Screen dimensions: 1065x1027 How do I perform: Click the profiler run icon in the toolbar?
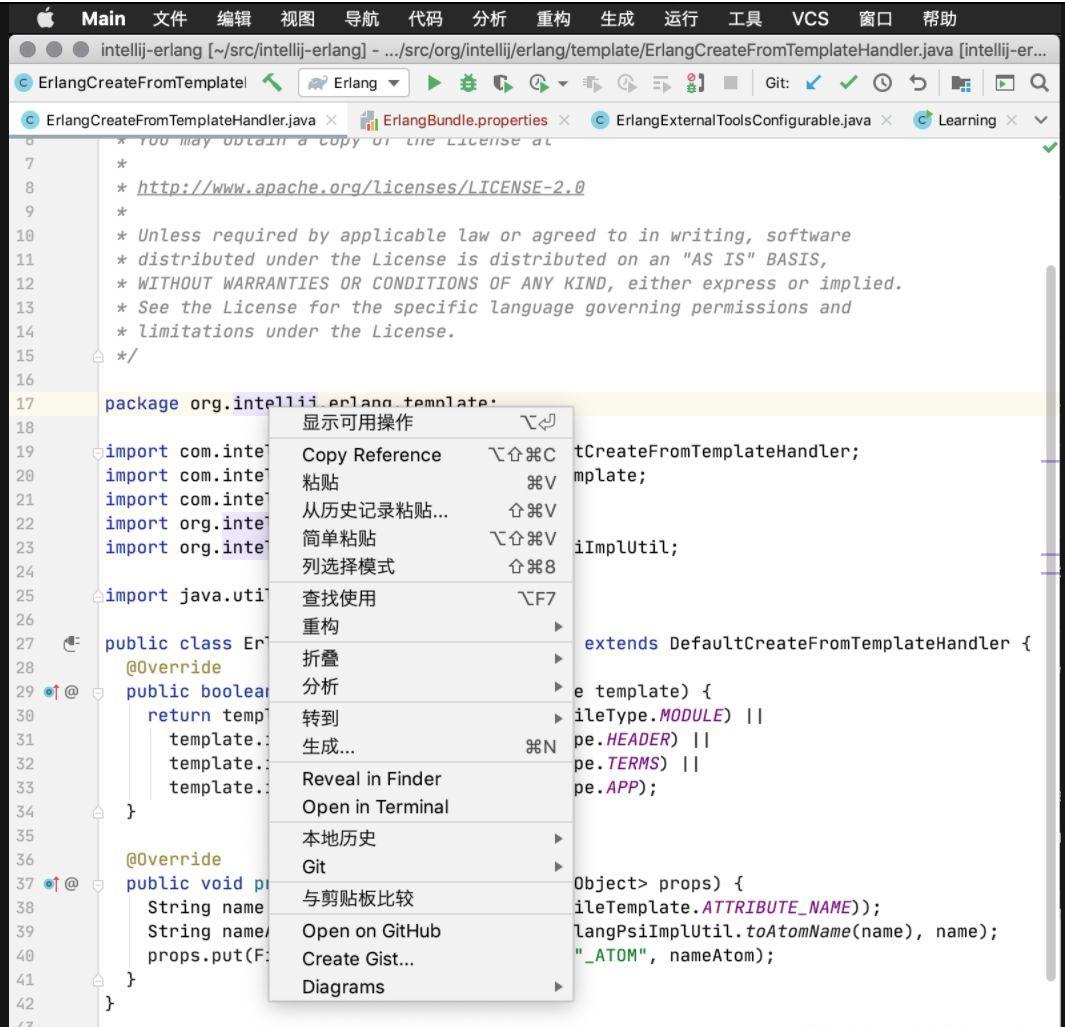pos(539,83)
